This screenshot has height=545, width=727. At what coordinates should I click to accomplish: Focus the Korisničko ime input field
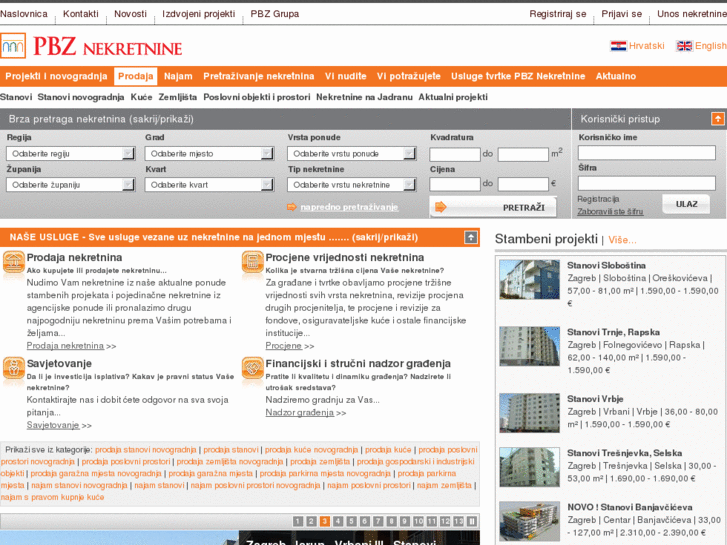pyautogui.click(x=646, y=153)
